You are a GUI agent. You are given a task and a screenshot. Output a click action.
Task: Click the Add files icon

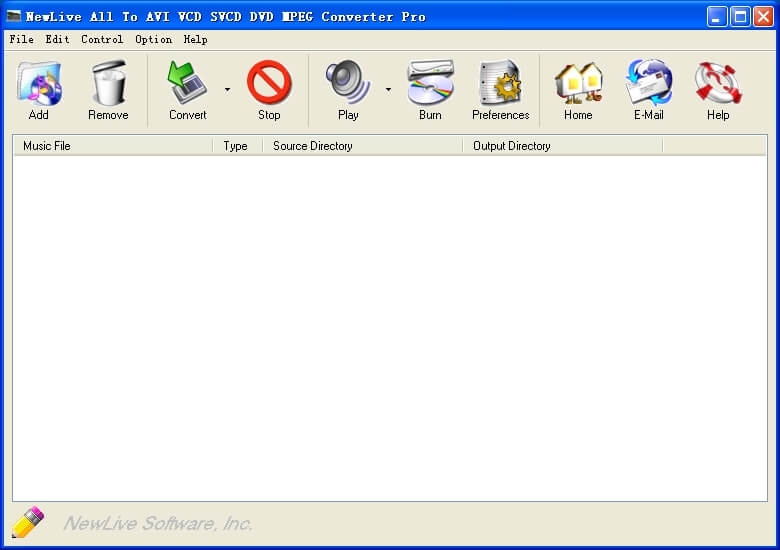38,85
